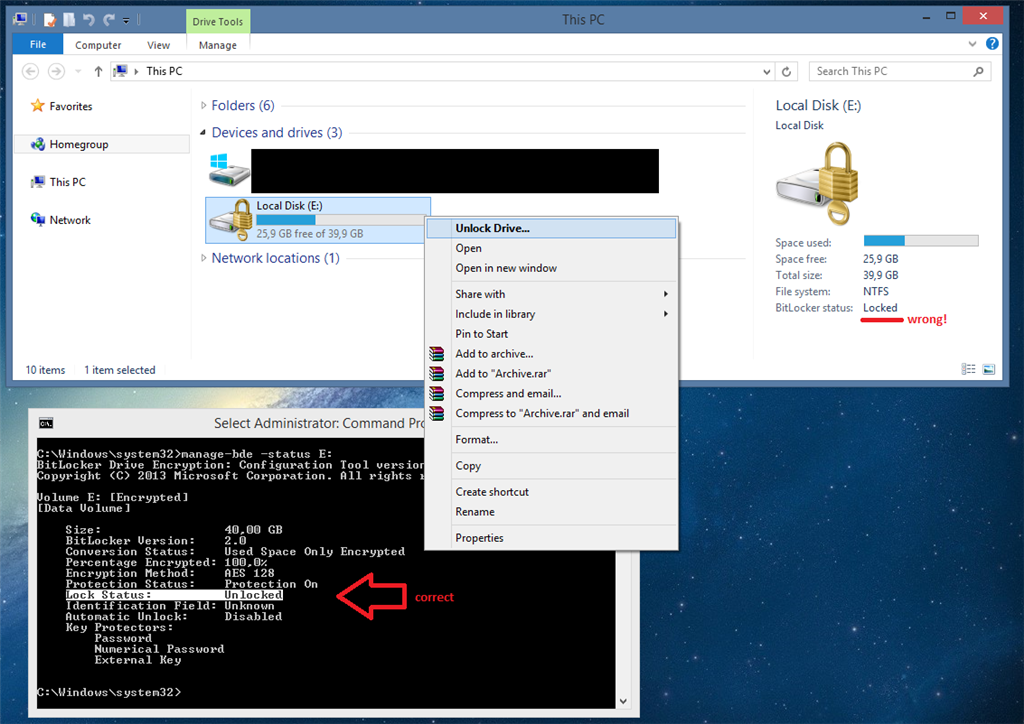Click the Undo quick access icon
Image resolution: width=1024 pixels, height=724 pixels.
89,20
